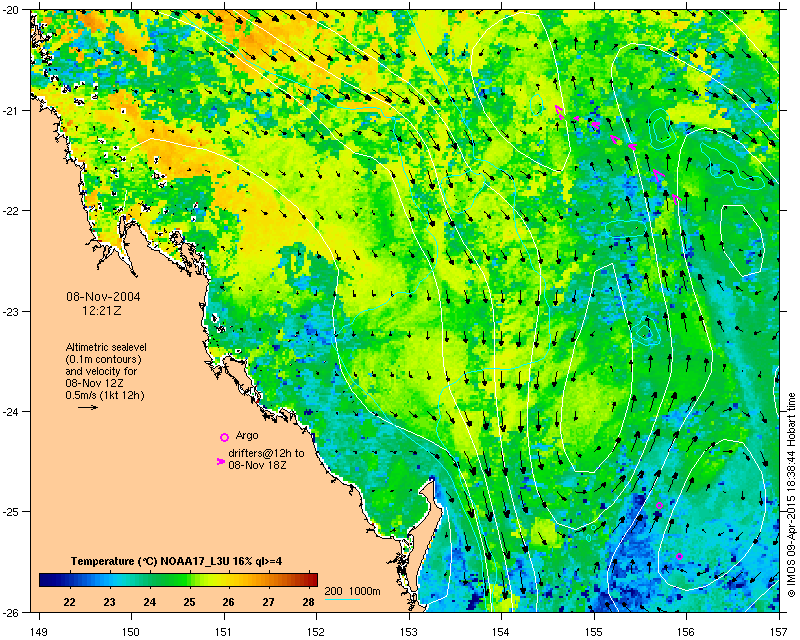This screenshot has width=800, height=640.
Task: Select the Argo float marker near 25°S
Action: point(659,506)
